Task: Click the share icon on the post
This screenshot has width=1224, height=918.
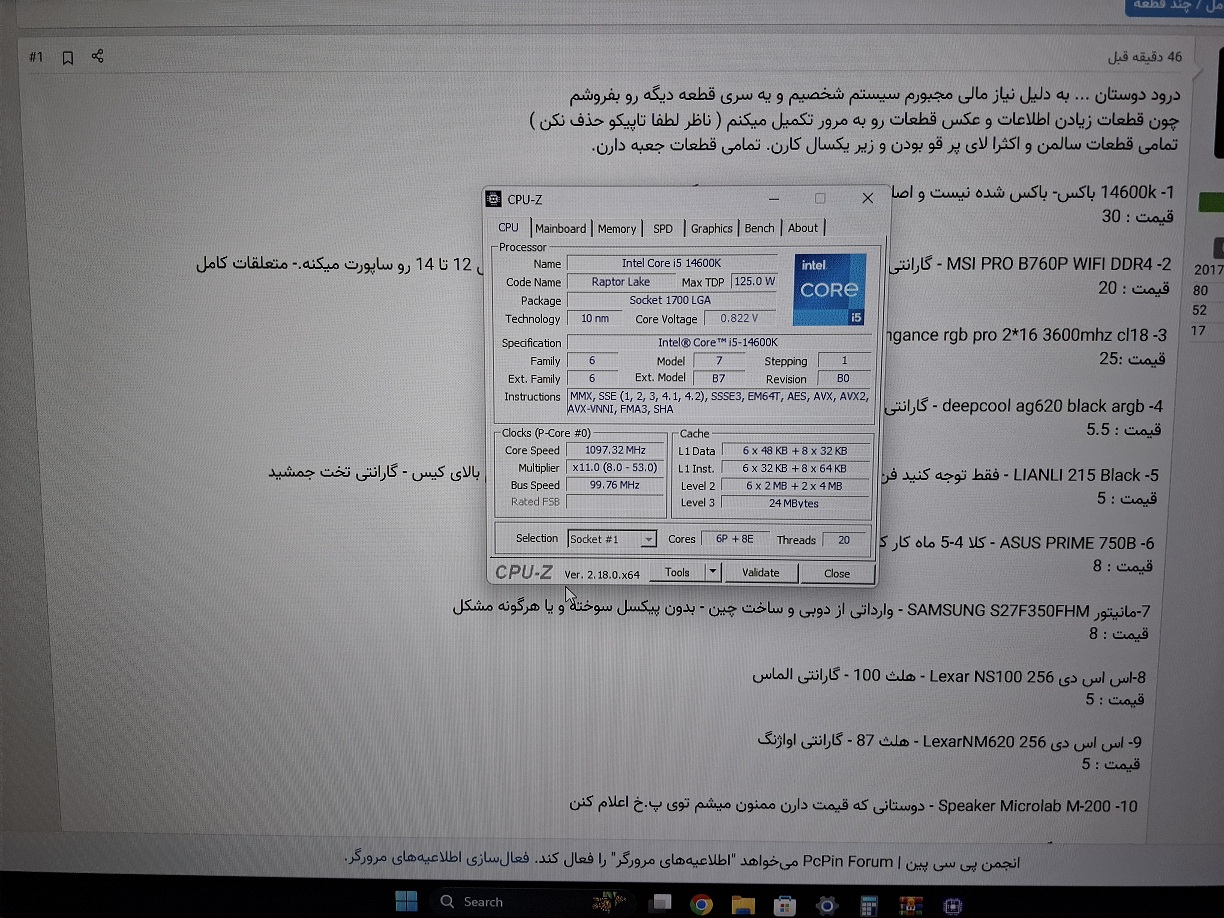Action: [x=97, y=56]
